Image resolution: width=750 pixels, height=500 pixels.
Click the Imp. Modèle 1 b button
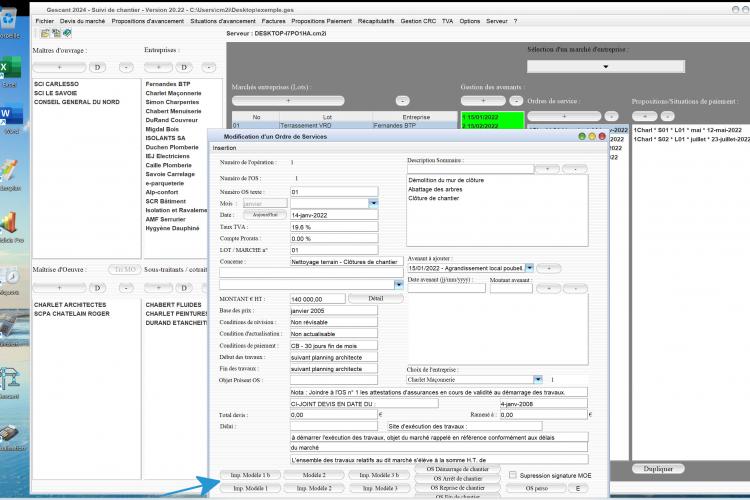pyautogui.click(x=250, y=475)
